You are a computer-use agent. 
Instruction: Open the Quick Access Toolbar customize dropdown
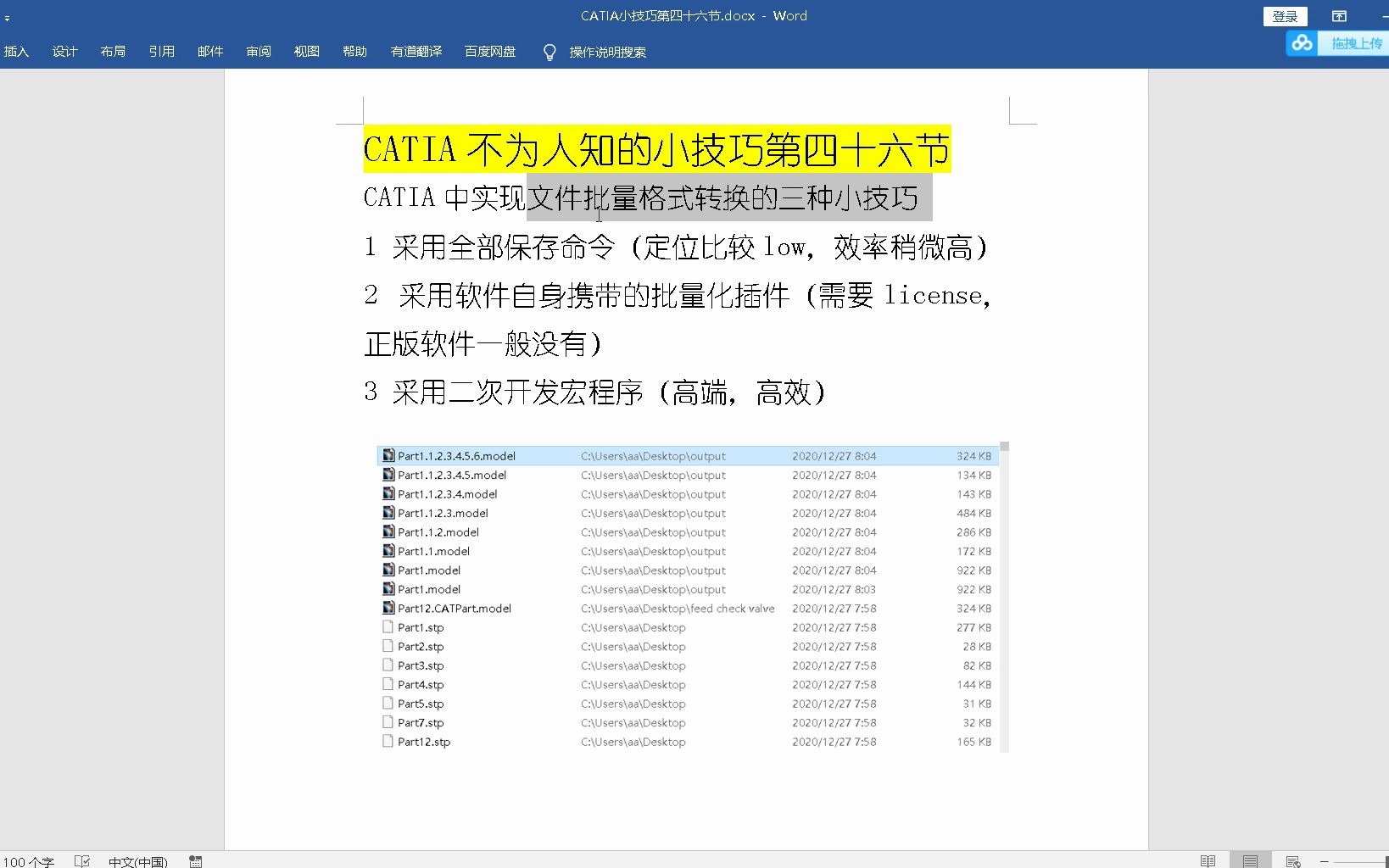click(7, 17)
